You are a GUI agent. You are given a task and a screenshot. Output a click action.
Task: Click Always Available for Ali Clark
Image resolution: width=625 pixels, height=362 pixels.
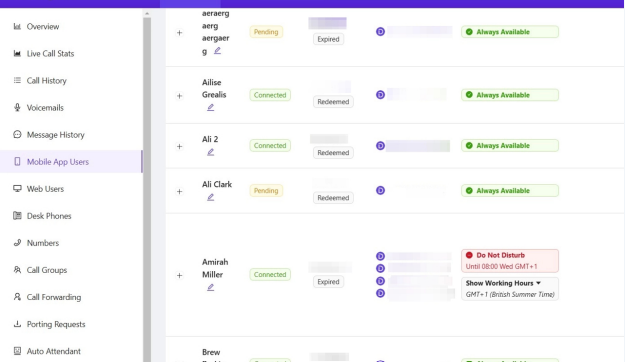tap(510, 191)
